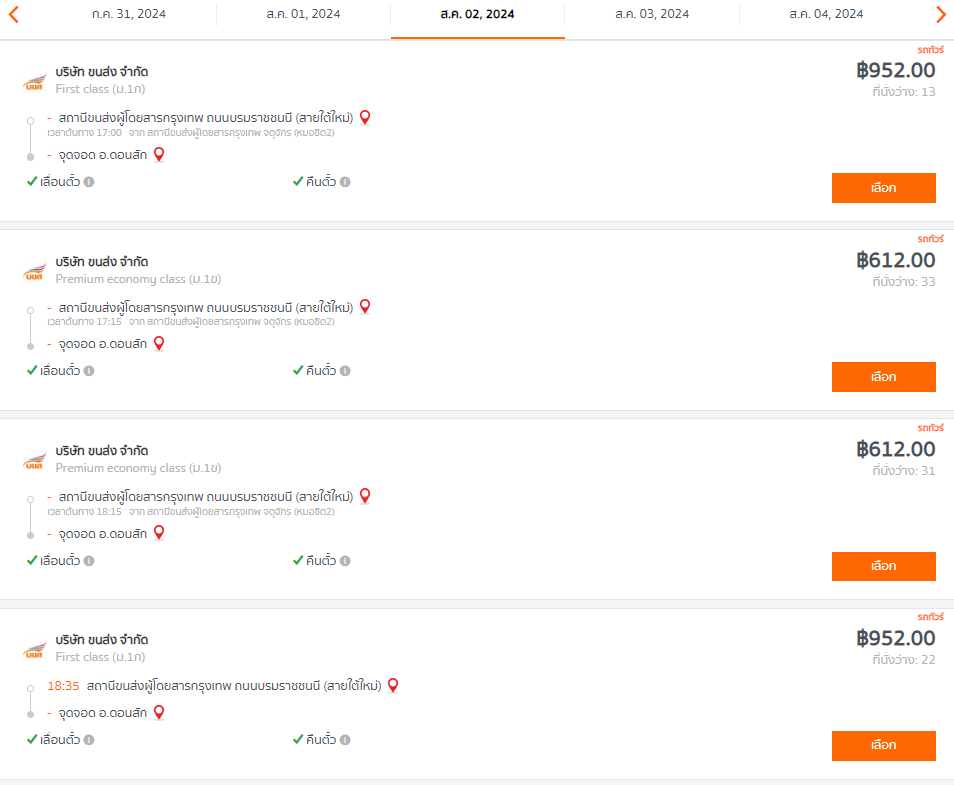Select the 18:15 Premium economy trip
The width and height of the screenshot is (954, 785).
(883, 567)
